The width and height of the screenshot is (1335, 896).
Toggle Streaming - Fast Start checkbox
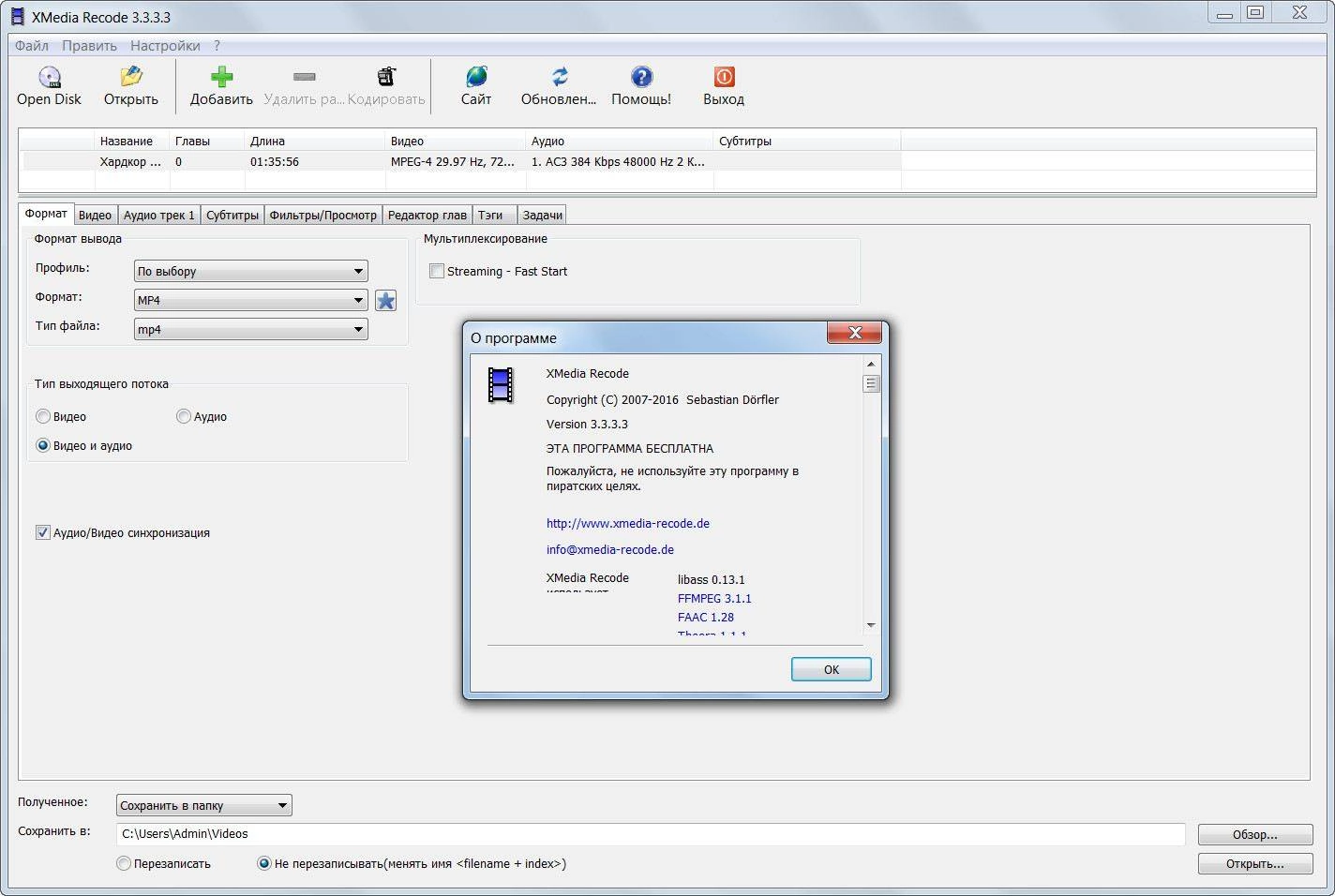437,271
